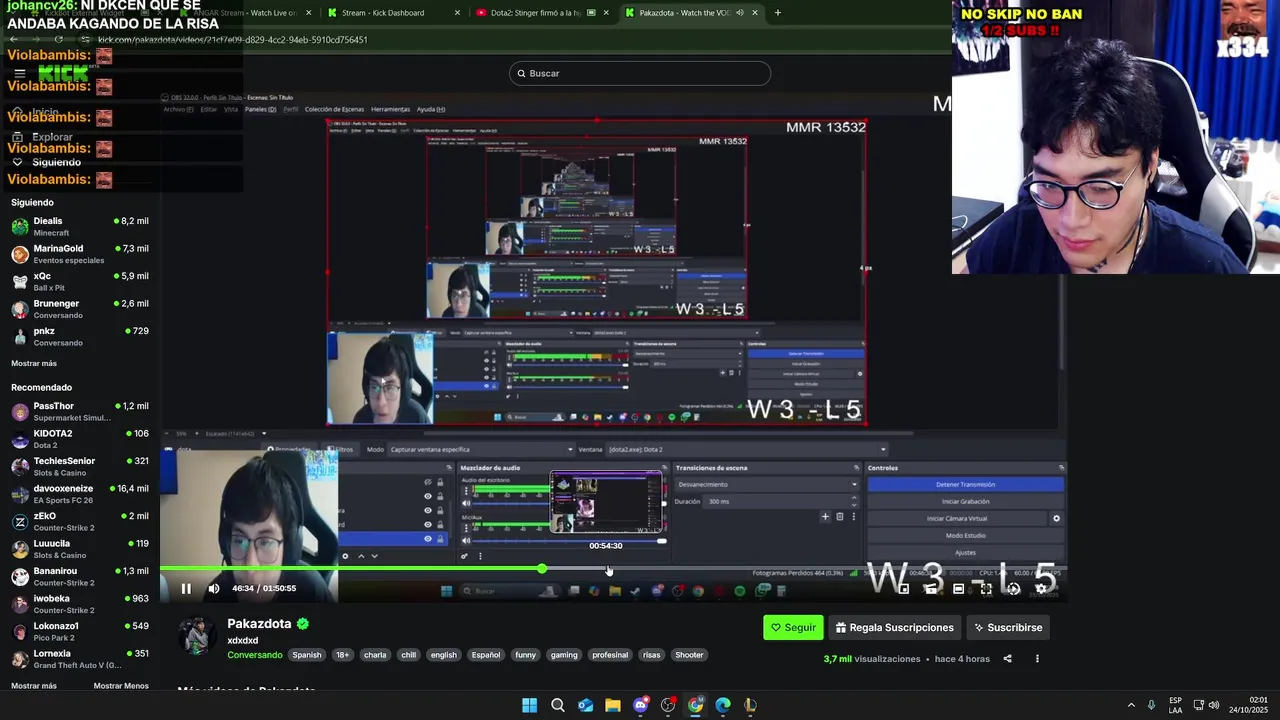Open the three-dot more options menu
Image resolution: width=1280 pixels, height=720 pixels.
(x=1037, y=659)
